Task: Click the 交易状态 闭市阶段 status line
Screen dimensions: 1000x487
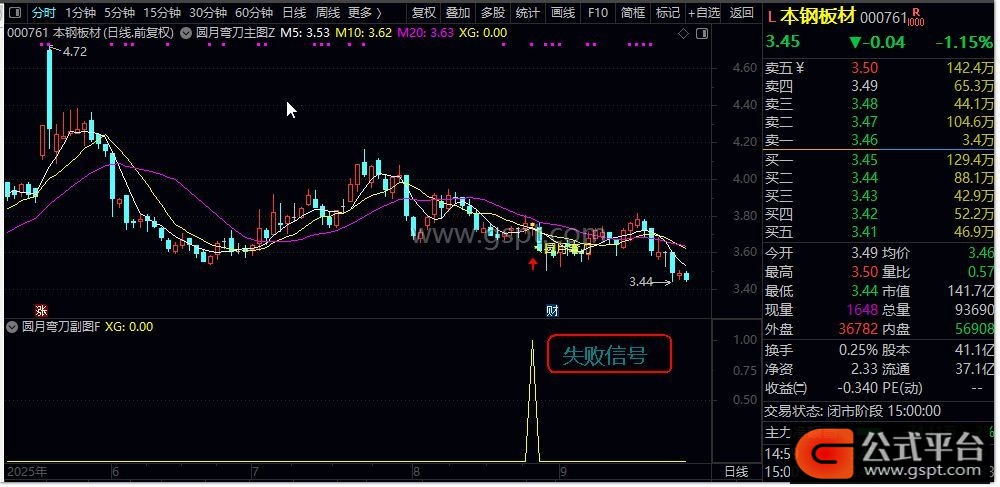Action: [853, 412]
